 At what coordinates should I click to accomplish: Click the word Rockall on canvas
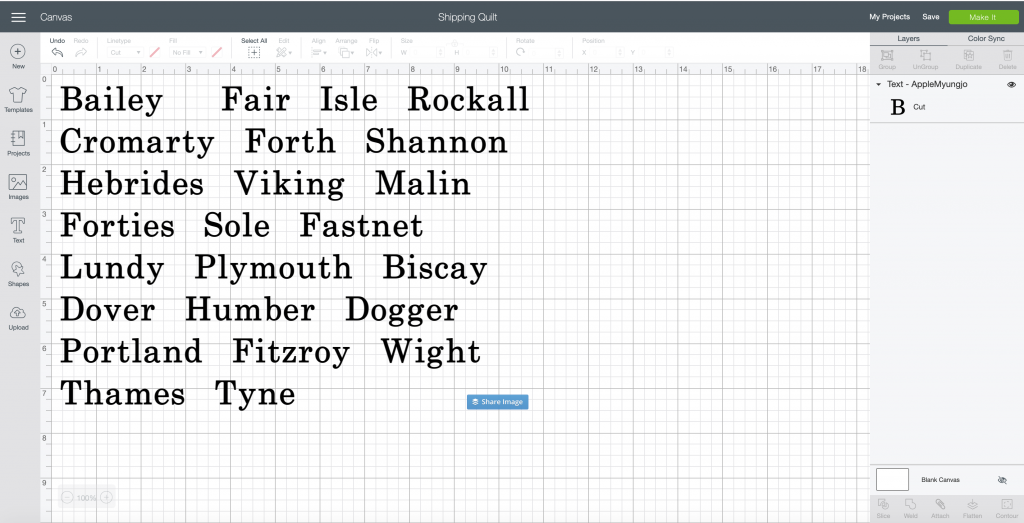pos(468,99)
